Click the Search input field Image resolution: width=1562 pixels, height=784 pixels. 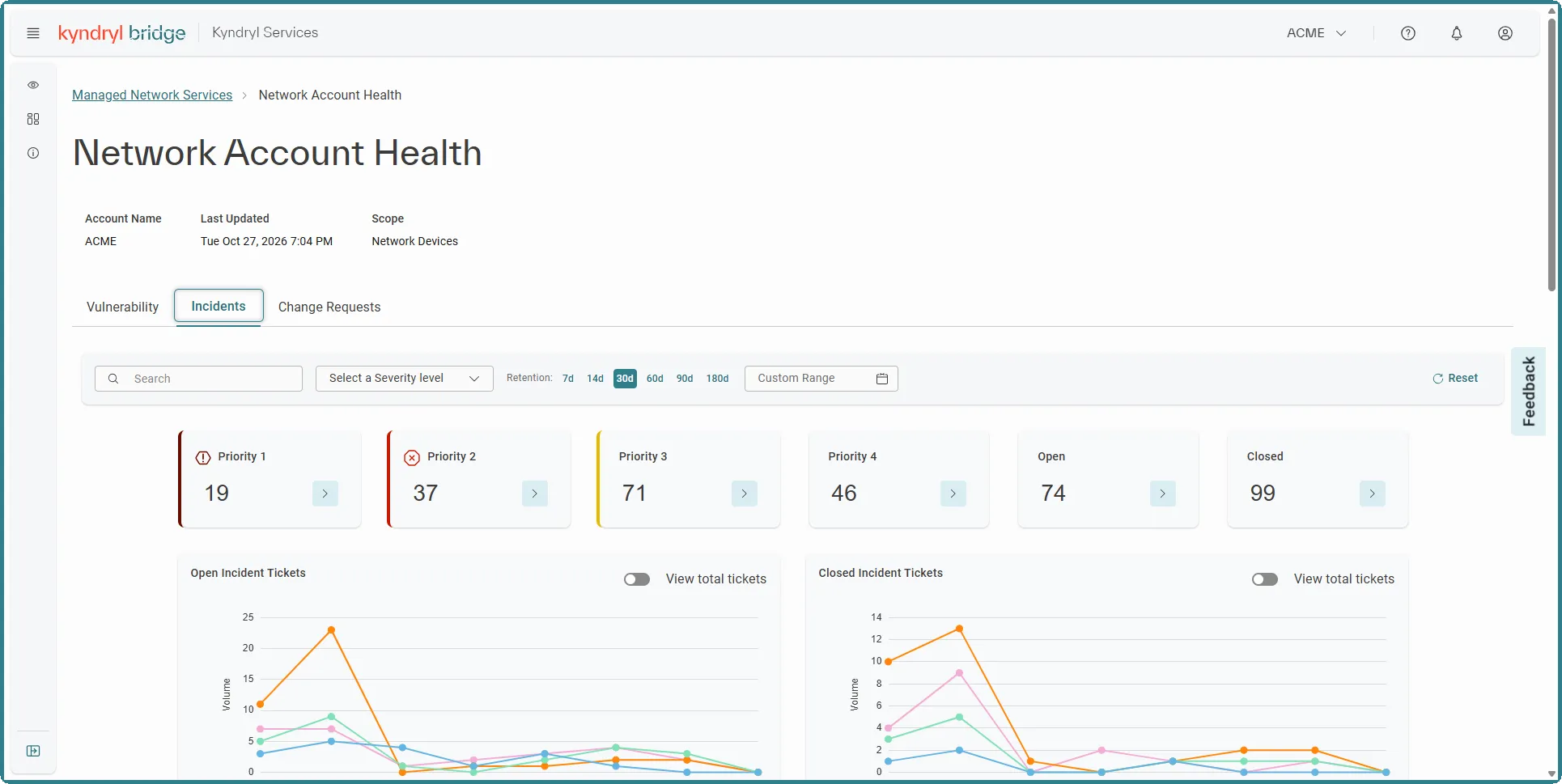(198, 379)
